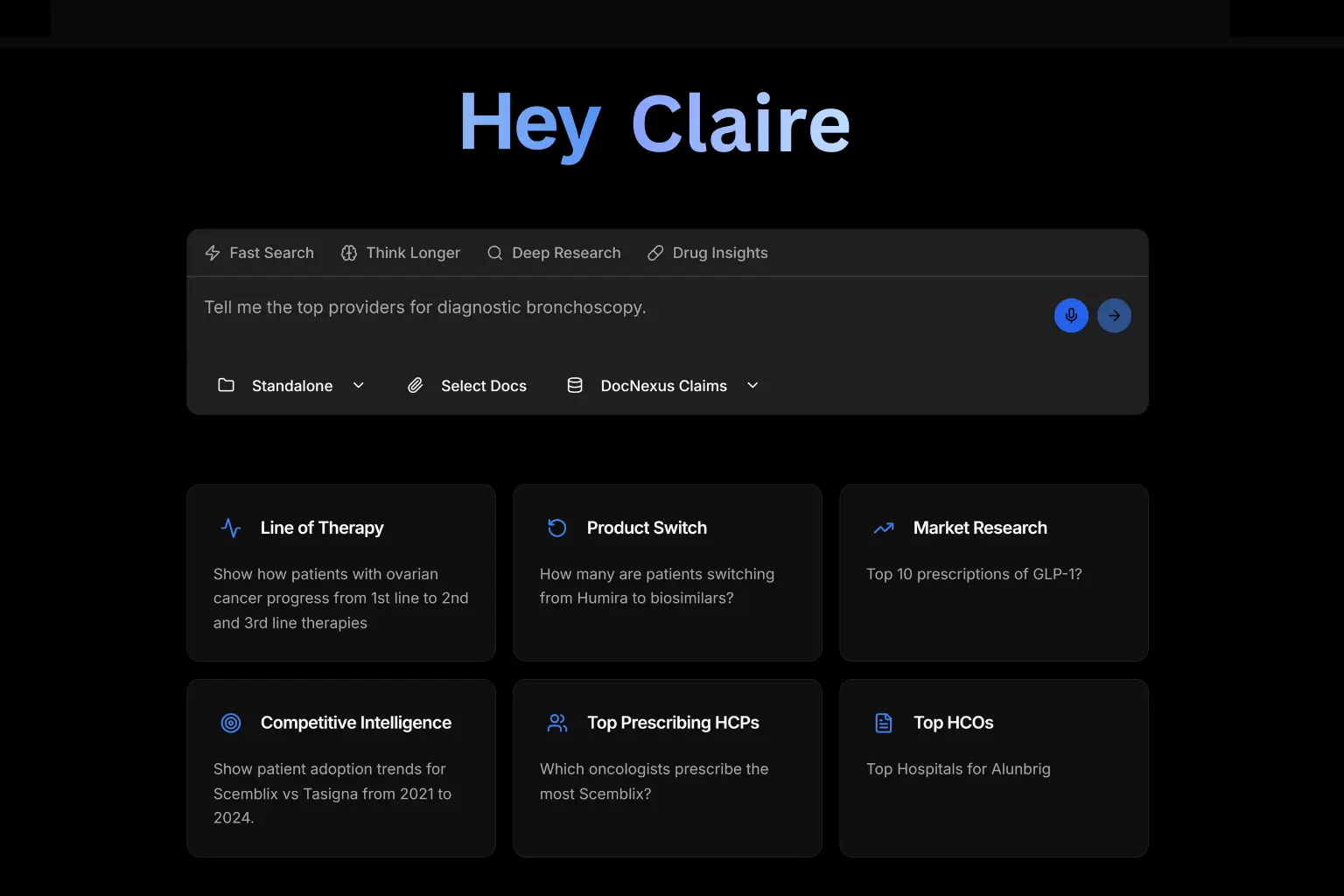The image size is (1344, 896).
Task: Open the Competitive Intelligence card title
Action: click(356, 723)
